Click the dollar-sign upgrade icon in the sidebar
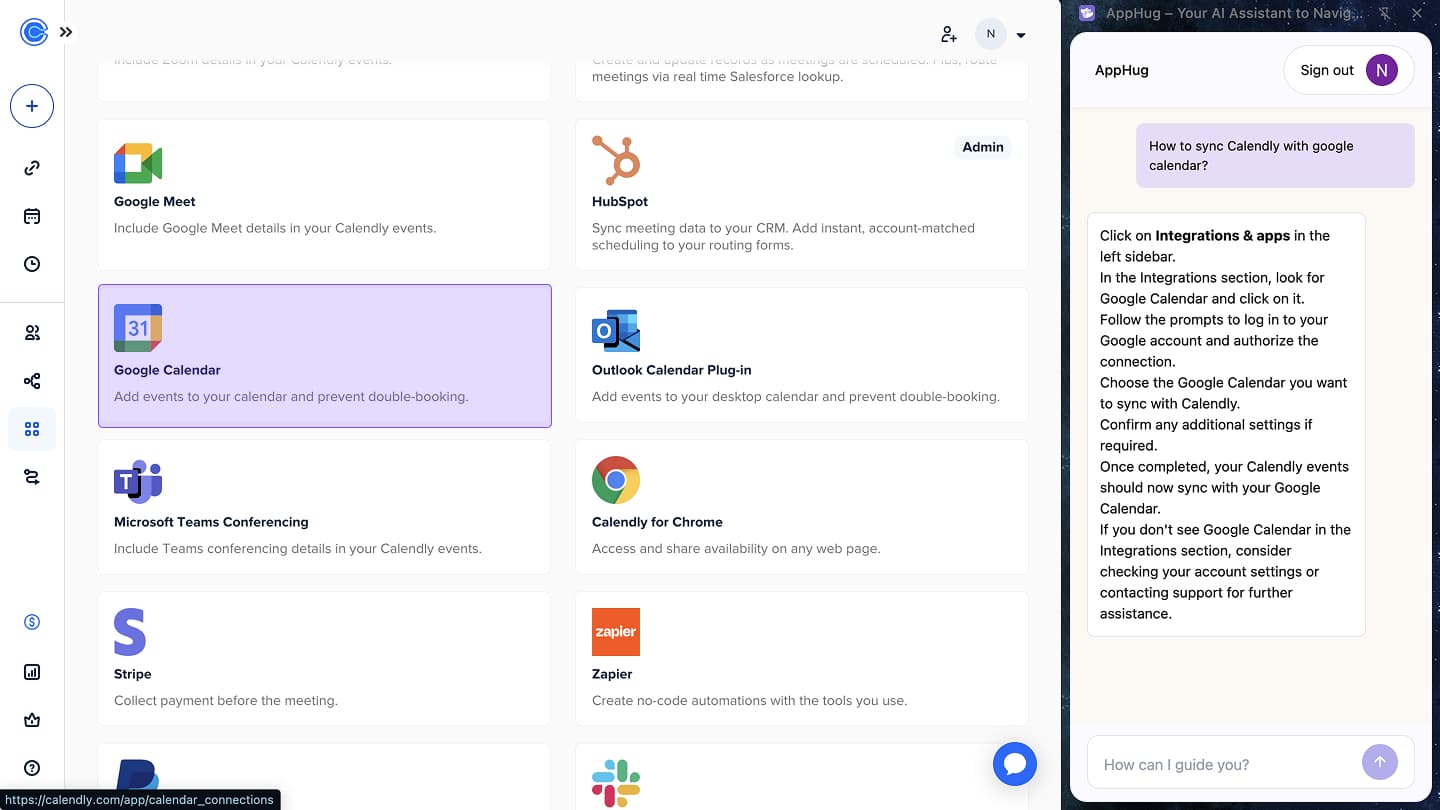Image resolution: width=1440 pixels, height=810 pixels. [x=32, y=622]
